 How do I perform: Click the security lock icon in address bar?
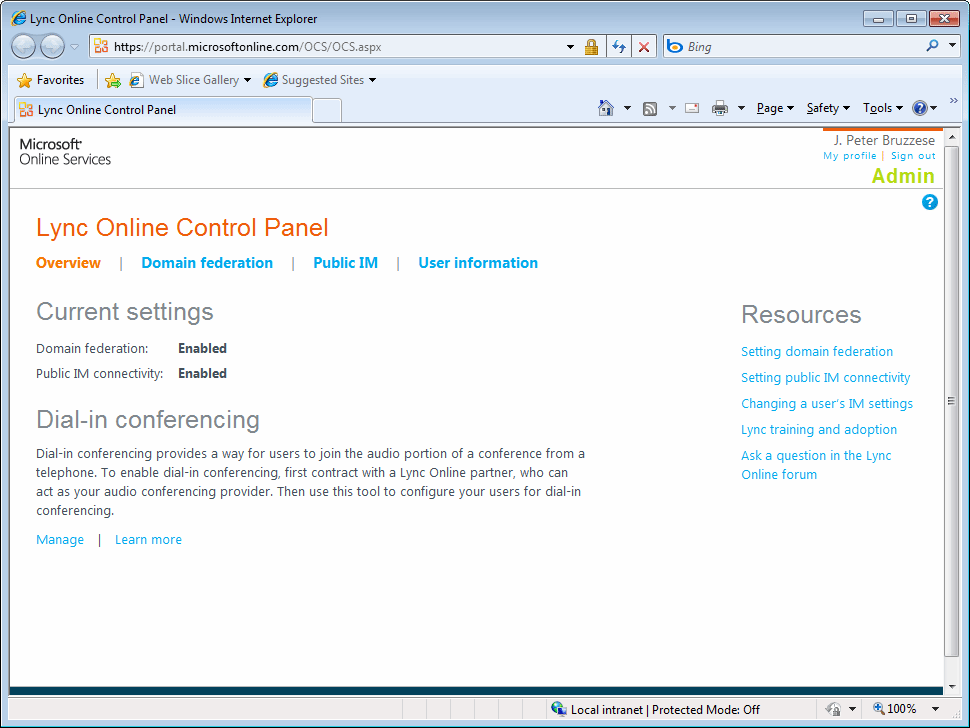591,47
